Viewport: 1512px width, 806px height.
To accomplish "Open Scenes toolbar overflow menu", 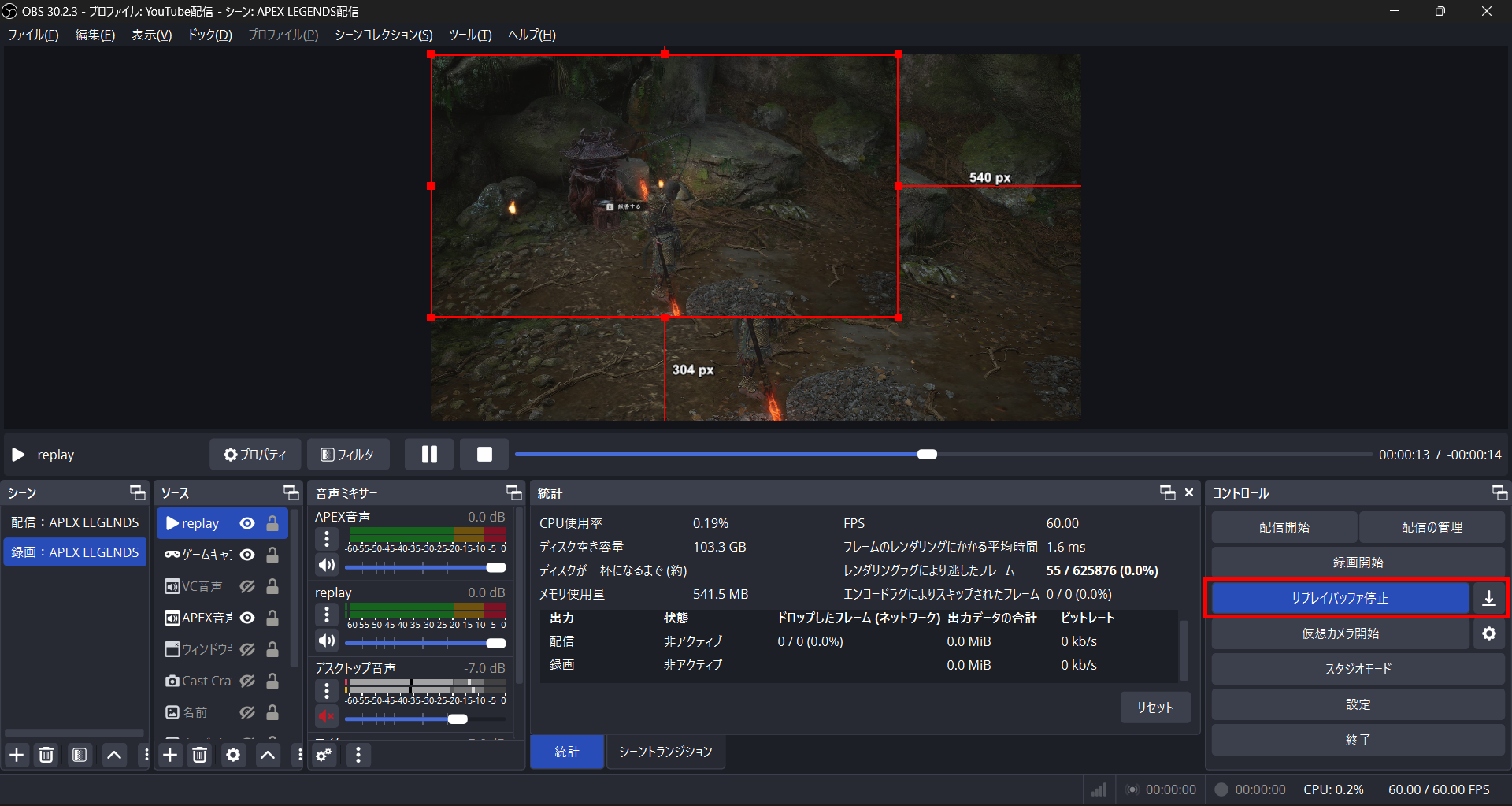I will 146,755.
